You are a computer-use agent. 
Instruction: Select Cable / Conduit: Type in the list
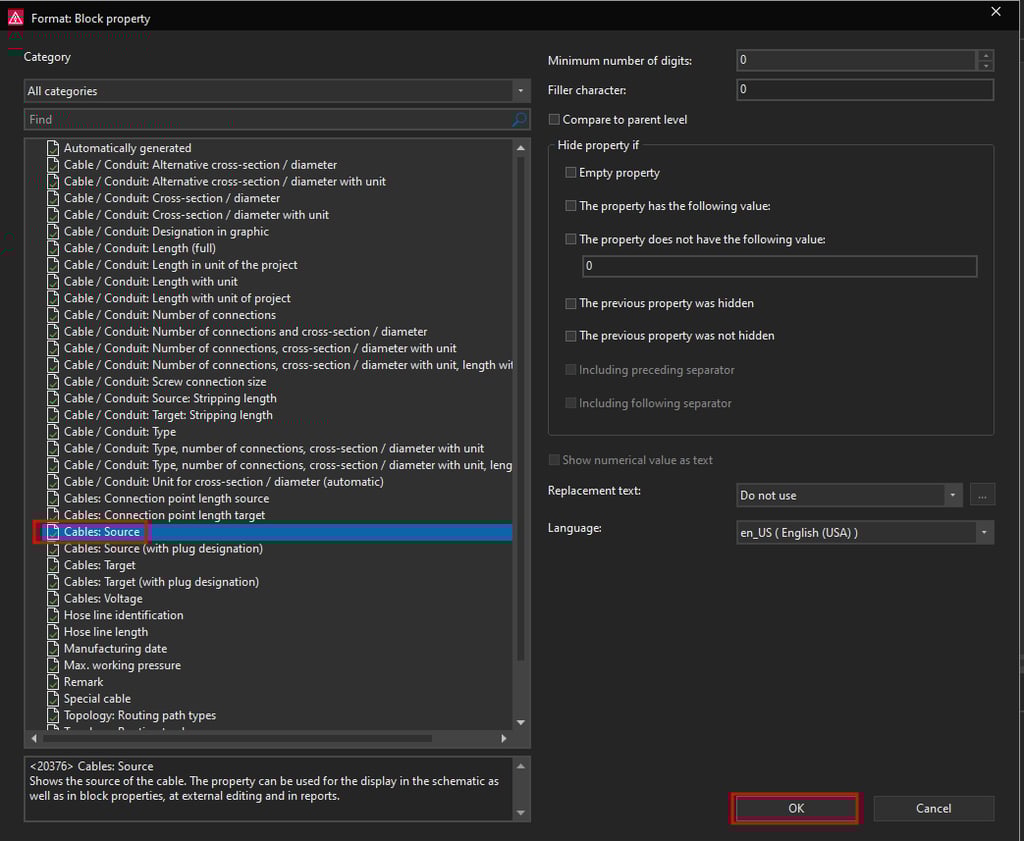pos(119,432)
